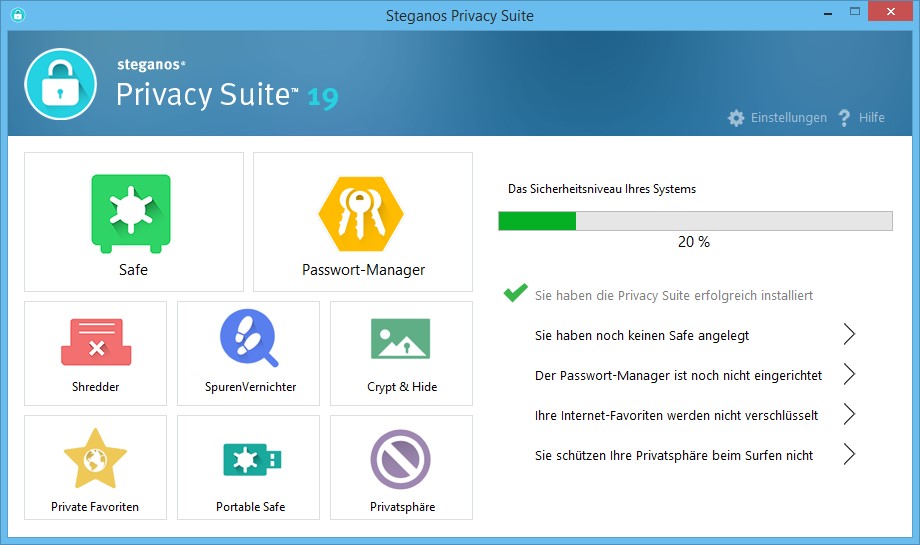The height and width of the screenshot is (545, 920).
Task: Launch the red Shredder icon
Action: [96, 341]
